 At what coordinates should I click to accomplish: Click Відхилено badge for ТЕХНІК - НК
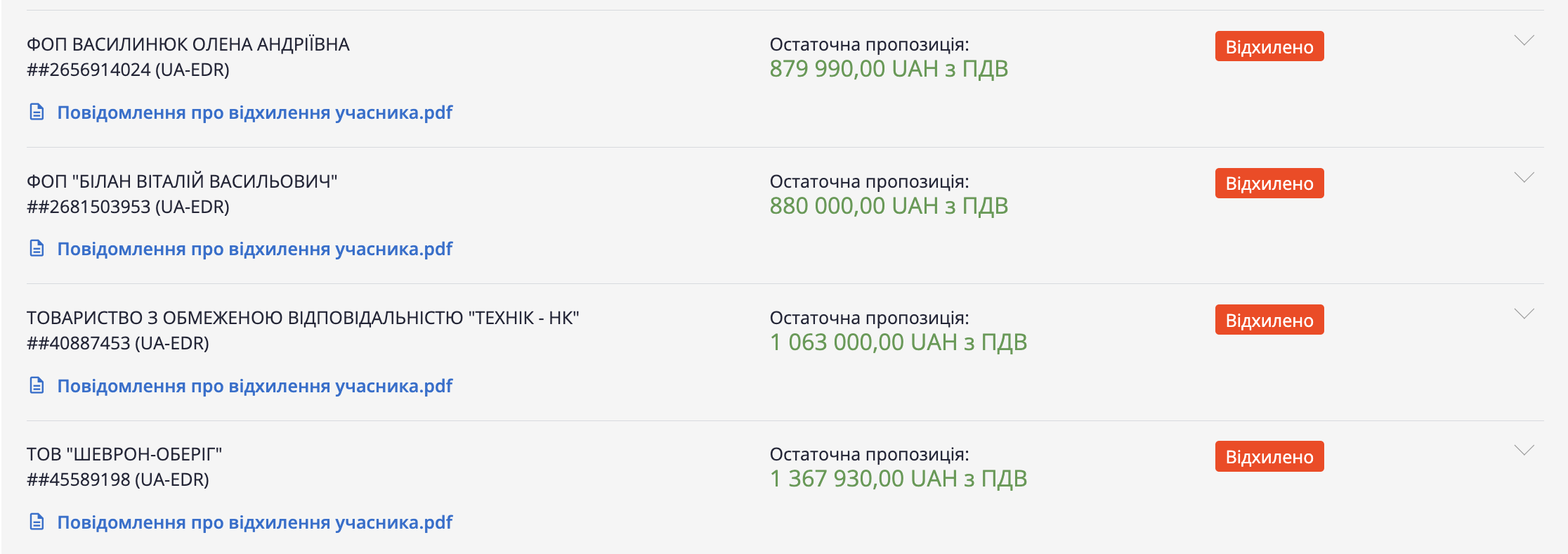point(1269,320)
